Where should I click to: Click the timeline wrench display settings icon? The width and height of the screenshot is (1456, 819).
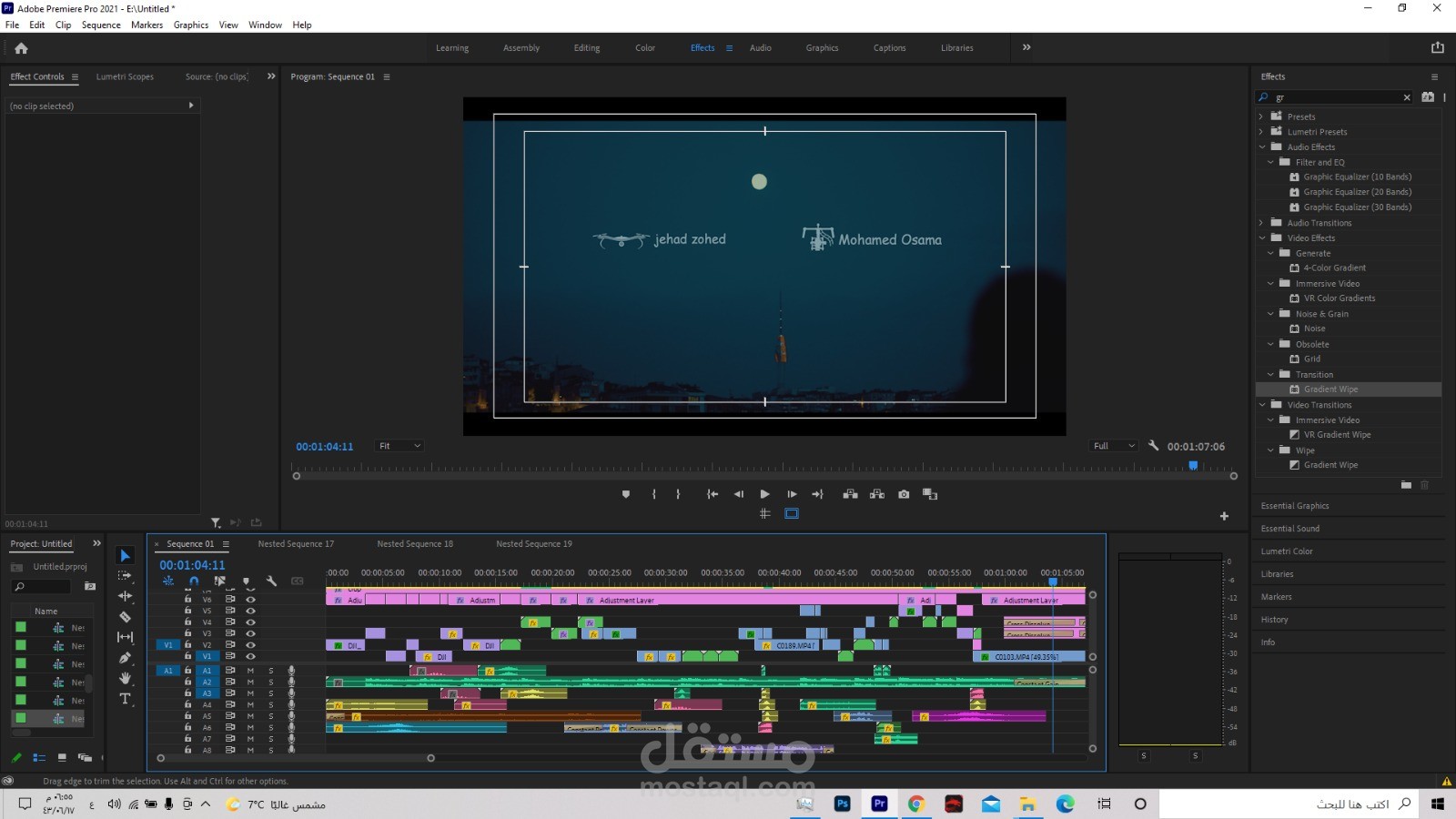271,581
